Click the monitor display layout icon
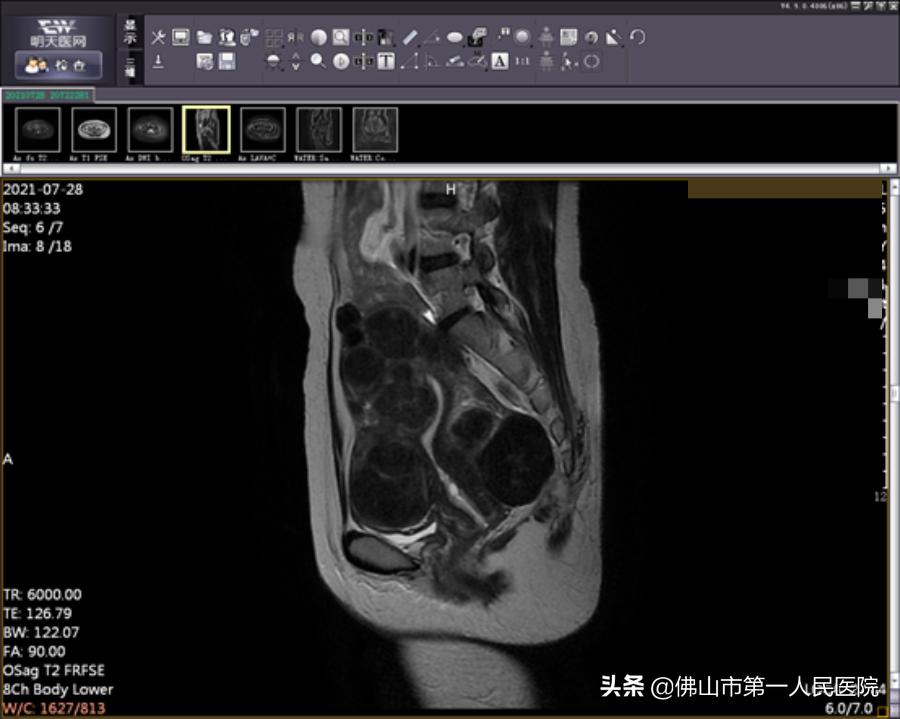The width and height of the screenshot is (900, 719). pos(181,38)
